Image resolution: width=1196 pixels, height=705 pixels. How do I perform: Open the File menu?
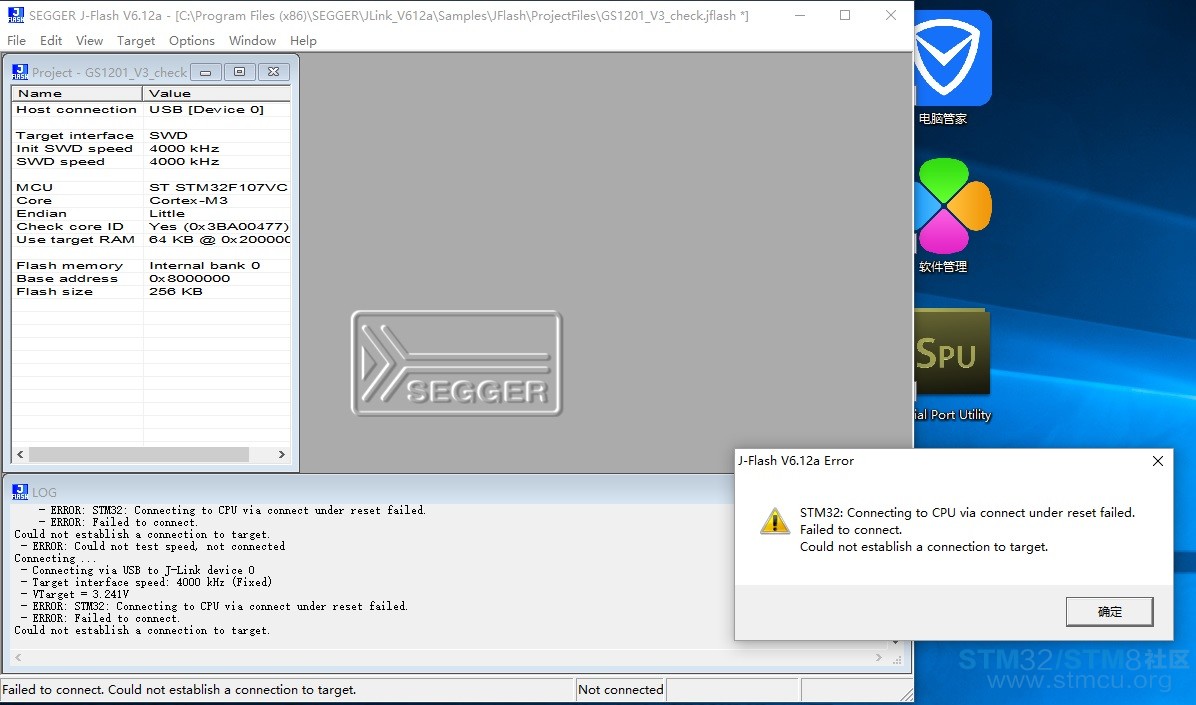(16, 40)
